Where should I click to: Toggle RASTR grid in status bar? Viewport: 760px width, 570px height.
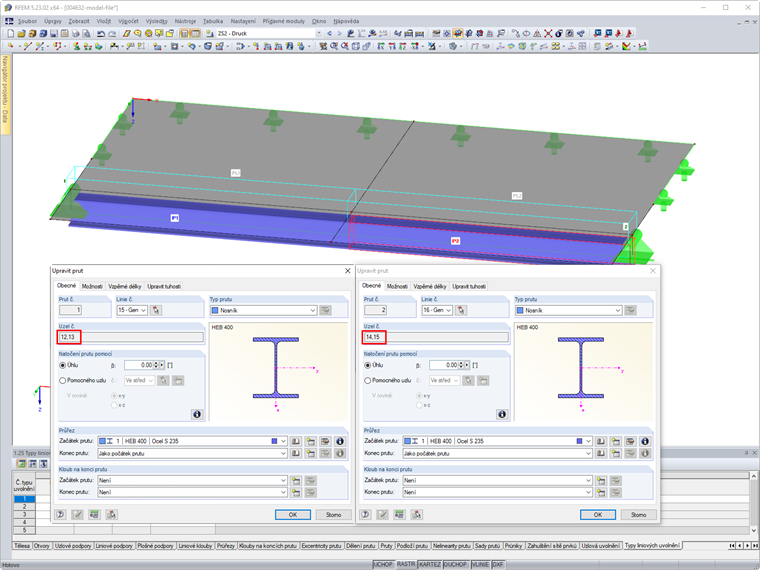point(406,565)
